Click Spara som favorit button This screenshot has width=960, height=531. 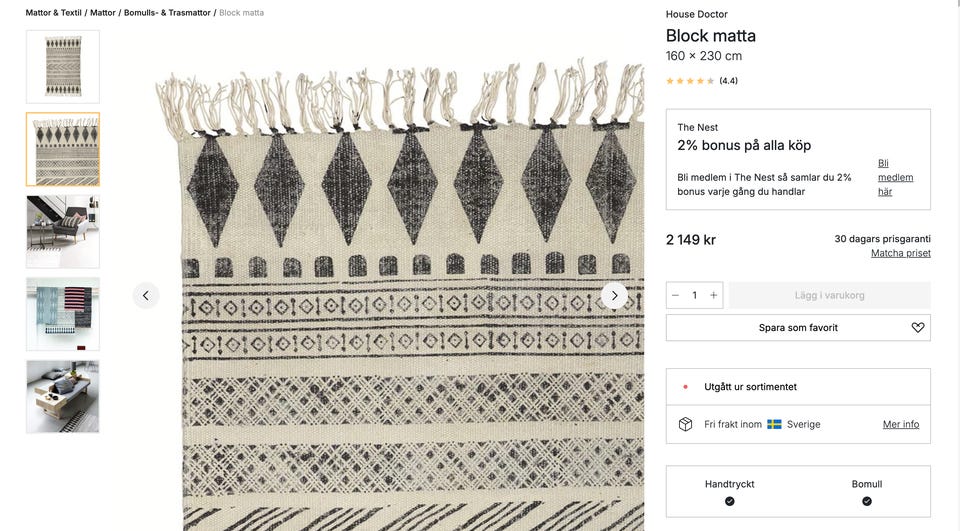pos(798,328)
